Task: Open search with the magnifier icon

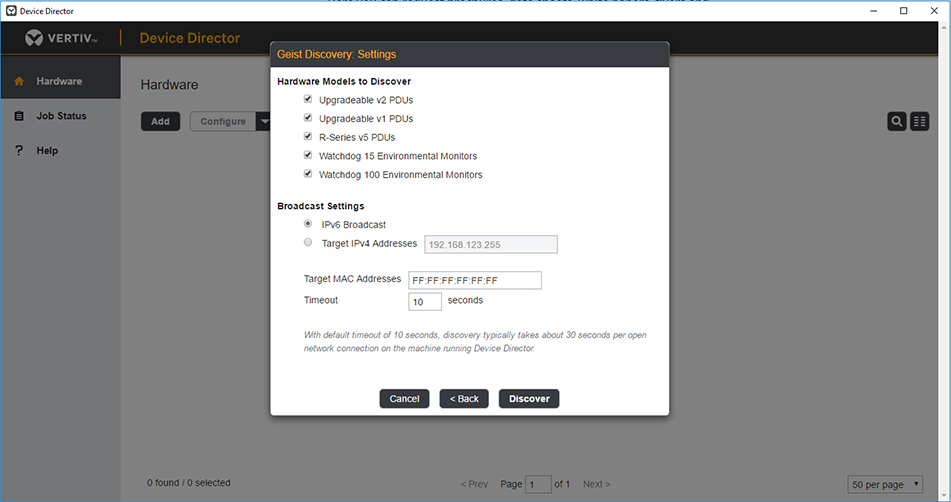Action: point(896,121)
